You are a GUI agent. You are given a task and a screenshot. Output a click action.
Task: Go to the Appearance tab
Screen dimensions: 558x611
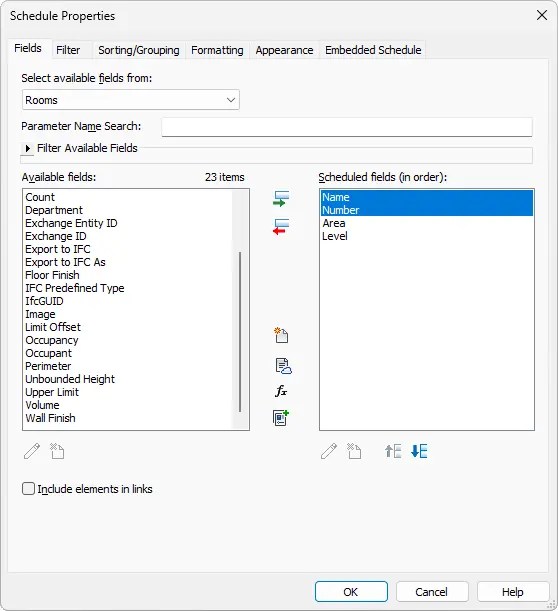(x=284, y=50)
